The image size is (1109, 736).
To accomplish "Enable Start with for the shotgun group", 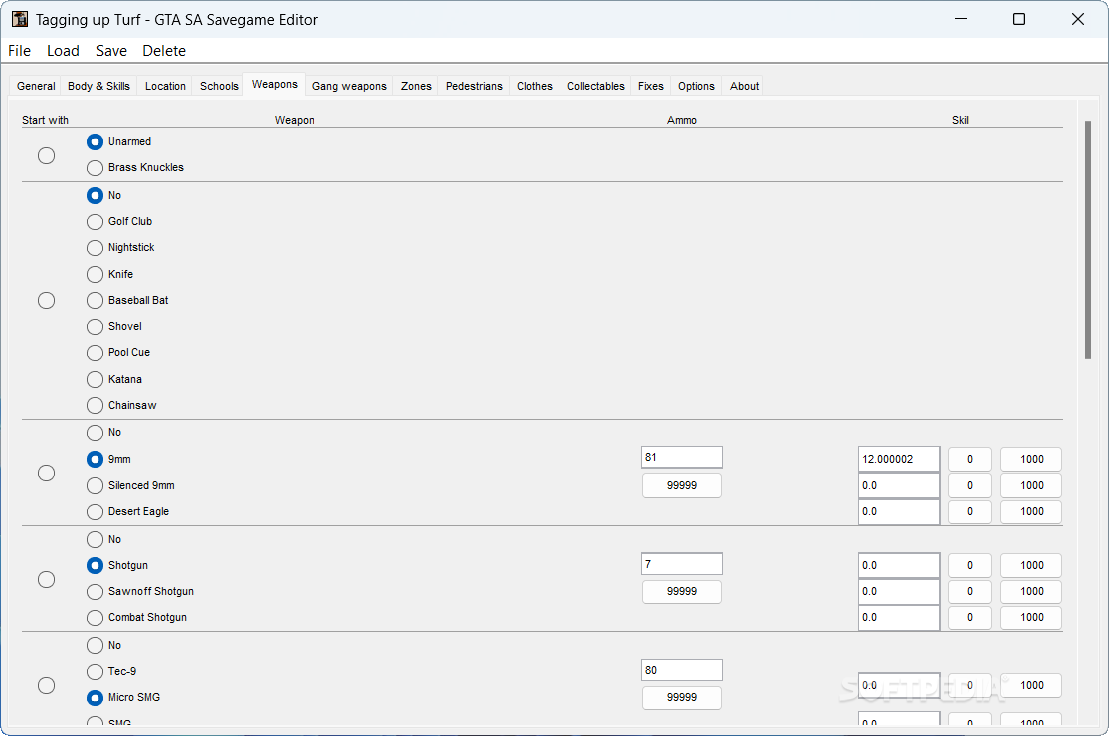I will (47, 580).
